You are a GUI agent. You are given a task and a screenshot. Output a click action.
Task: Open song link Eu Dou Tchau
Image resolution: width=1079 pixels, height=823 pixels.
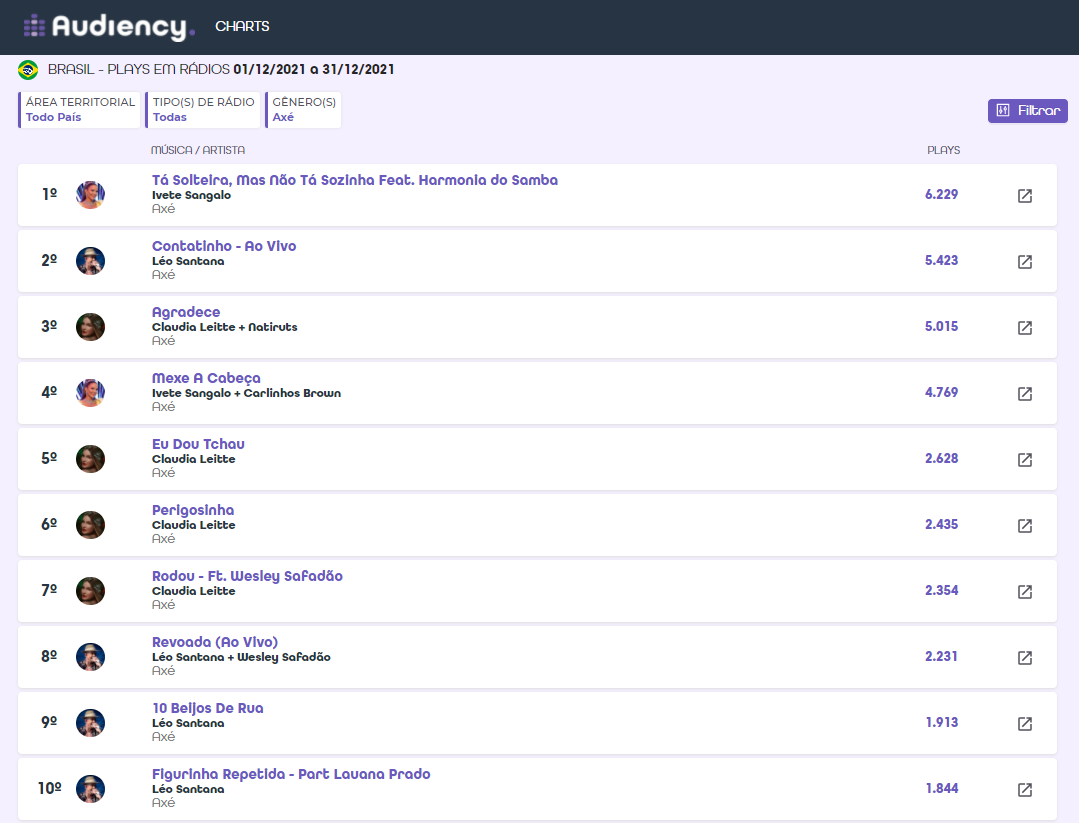[198, 444]
